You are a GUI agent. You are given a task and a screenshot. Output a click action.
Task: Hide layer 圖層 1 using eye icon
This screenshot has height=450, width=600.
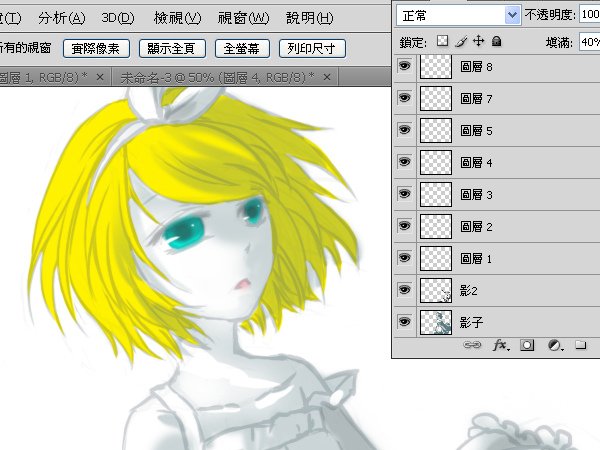tap(404, 258)
